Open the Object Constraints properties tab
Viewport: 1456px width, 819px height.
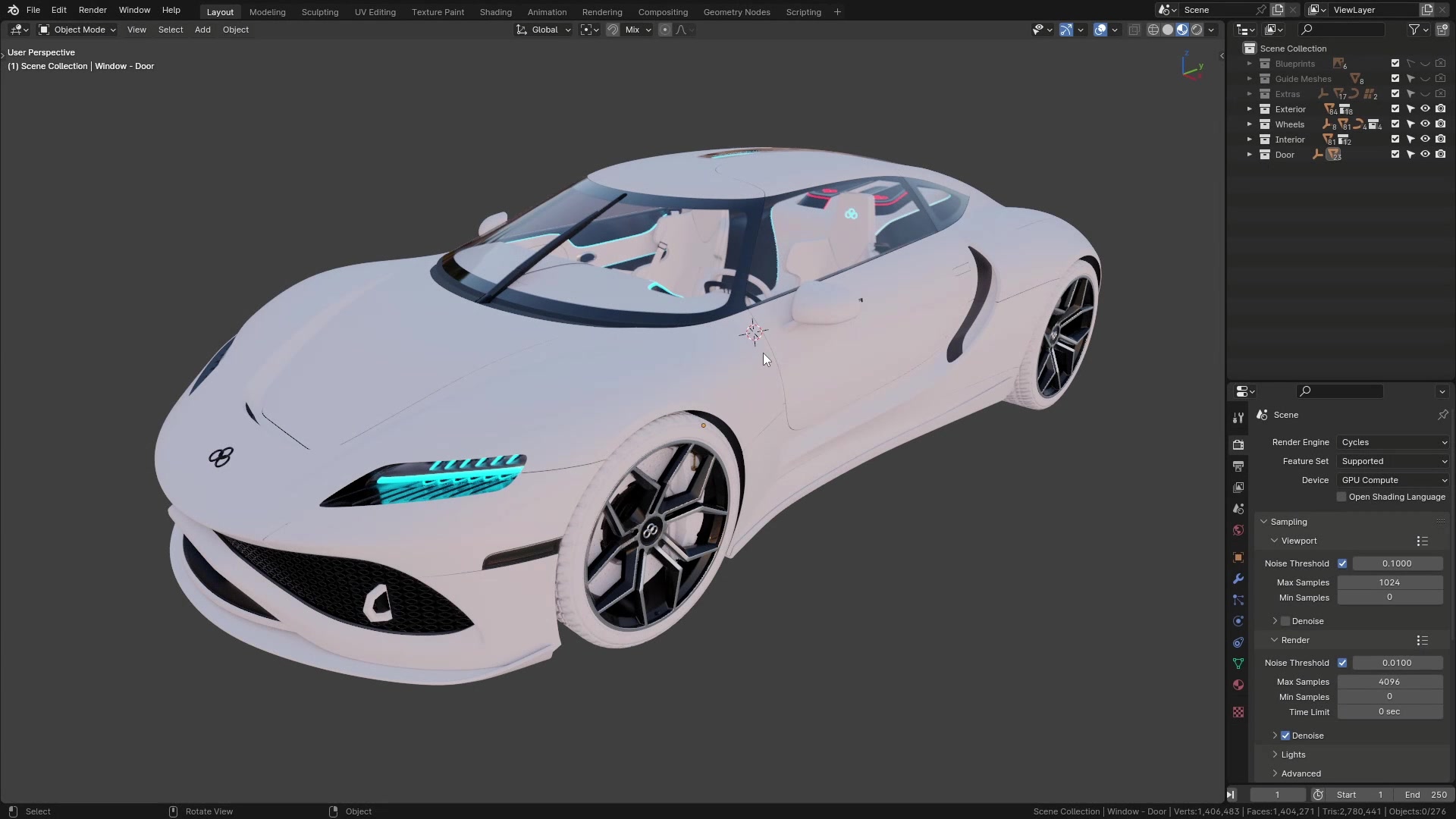[1238, 642]
